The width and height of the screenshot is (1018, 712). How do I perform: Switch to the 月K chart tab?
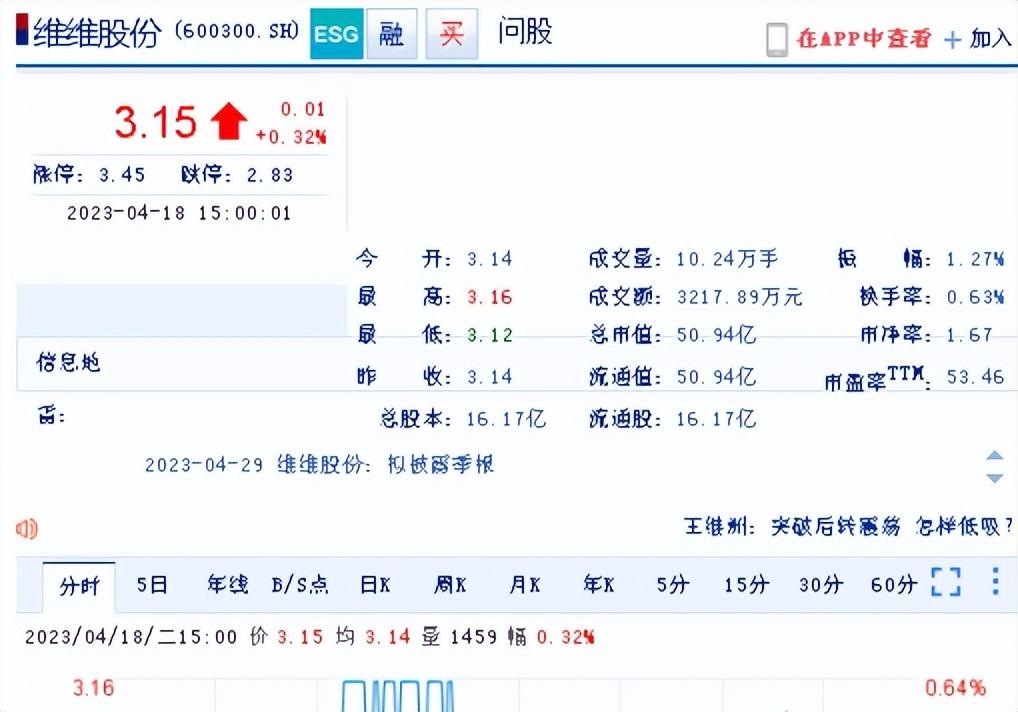pyautogui.click(x=525, y=585)
